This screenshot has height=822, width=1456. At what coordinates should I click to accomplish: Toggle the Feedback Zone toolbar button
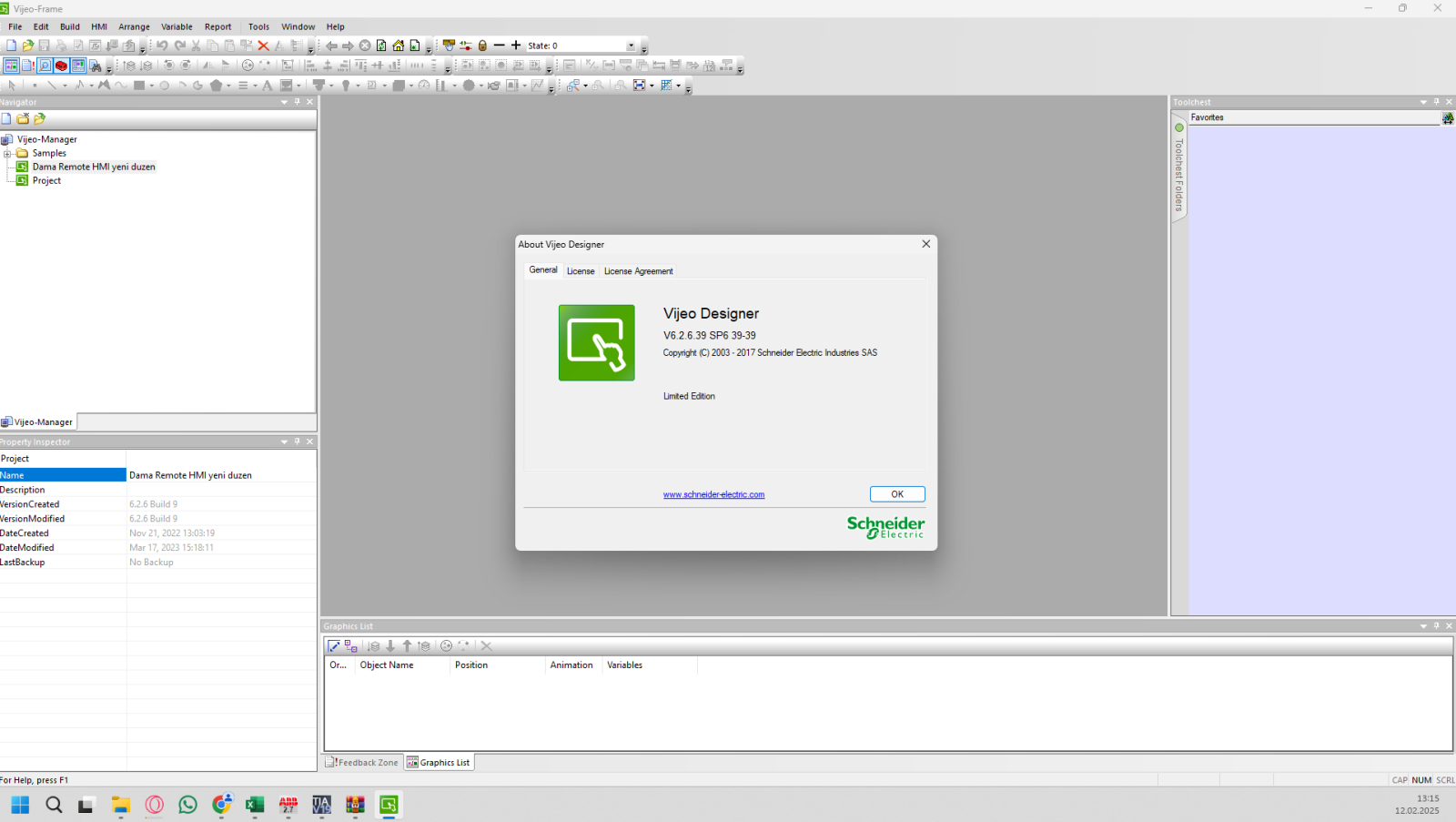pyautogui.click(x=27, y=66)
